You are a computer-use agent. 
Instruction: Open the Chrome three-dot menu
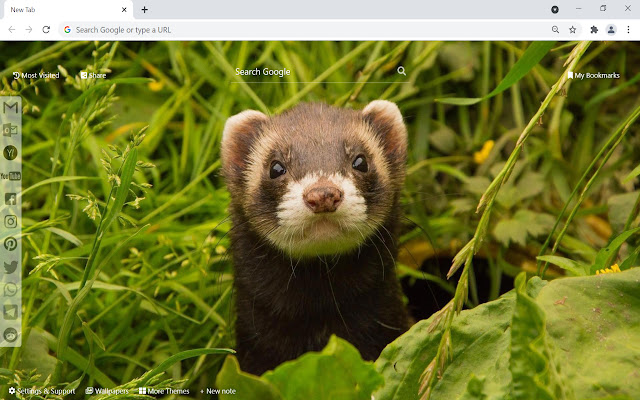(x=629, y=30)
